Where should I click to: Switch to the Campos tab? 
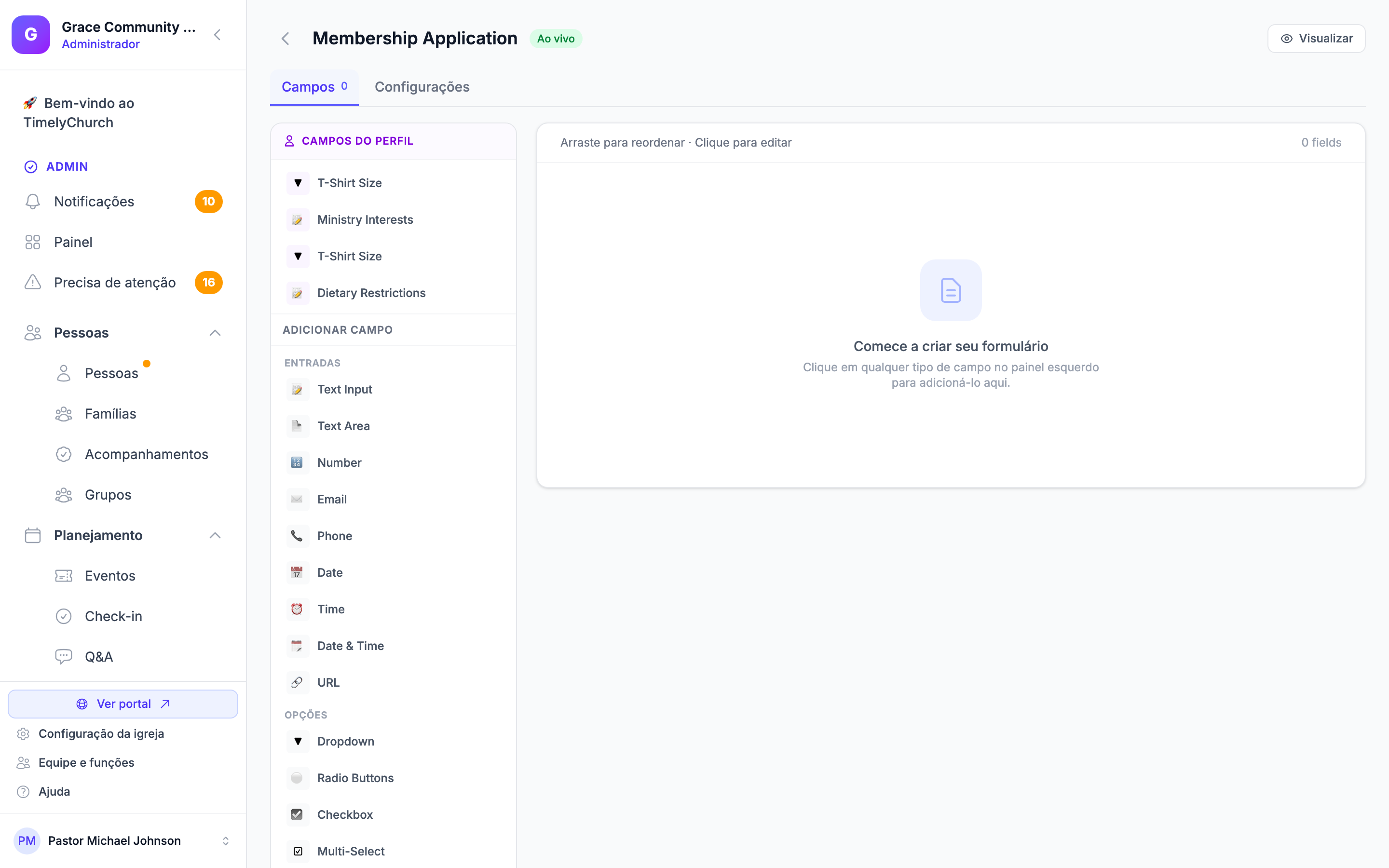click(314, 87)
